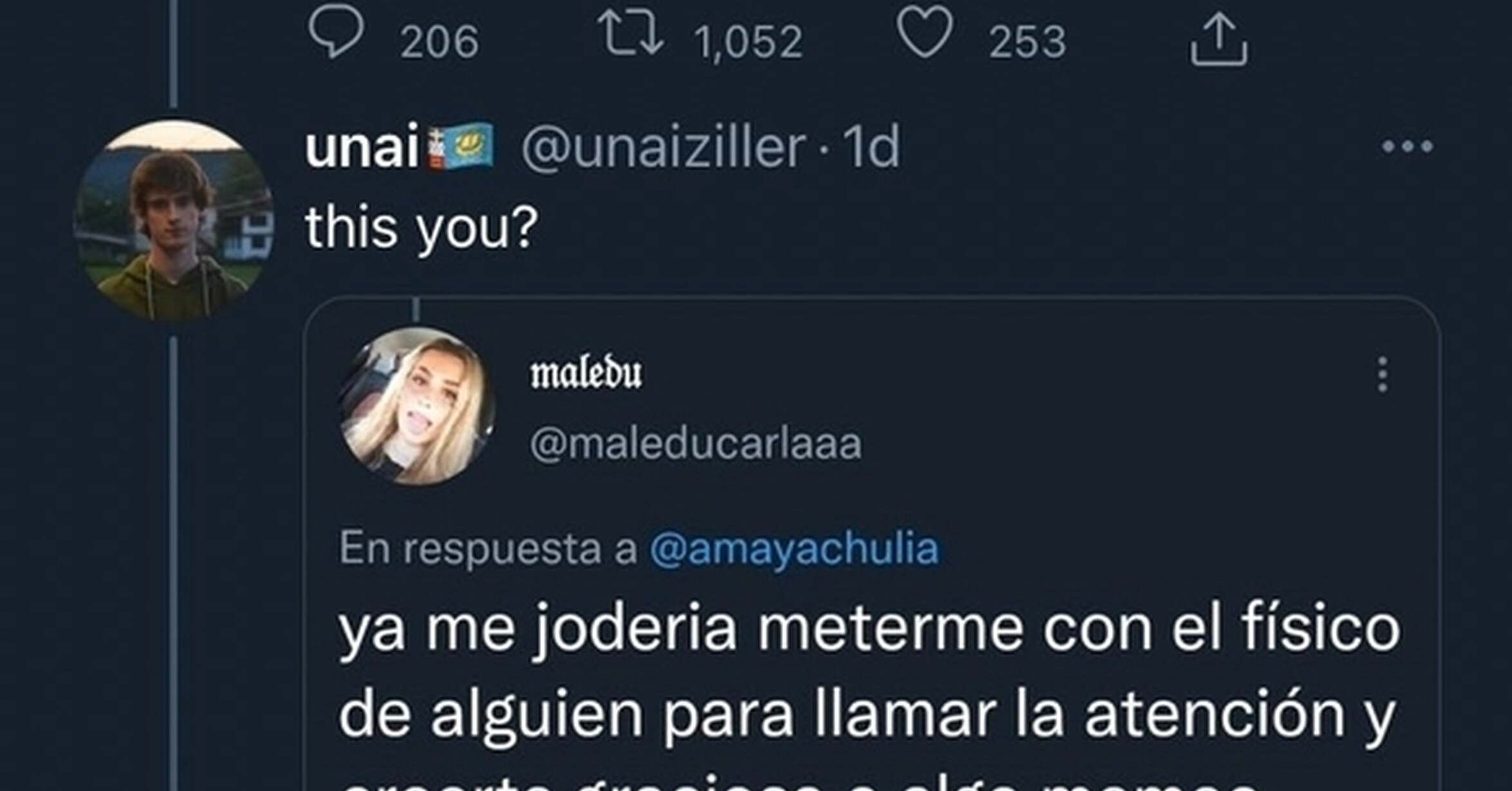Click the @unaiziller handle
The image size is (1512, 791).
tap(663, 147)
